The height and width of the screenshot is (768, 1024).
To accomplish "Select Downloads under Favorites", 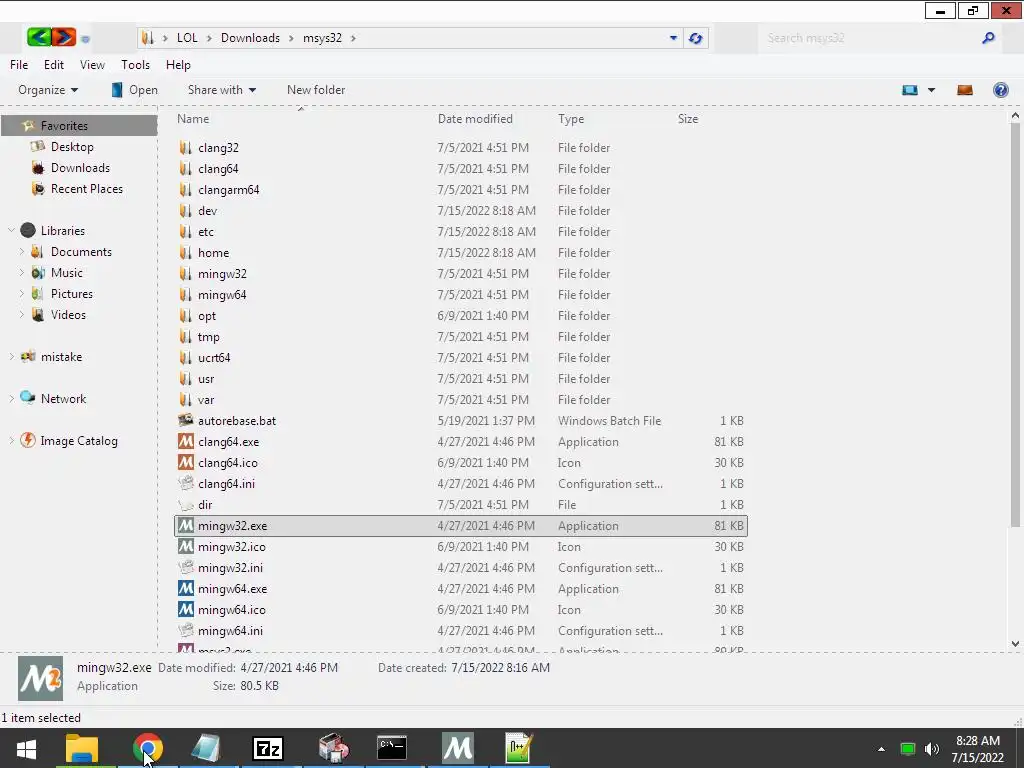I will (80, 168).
